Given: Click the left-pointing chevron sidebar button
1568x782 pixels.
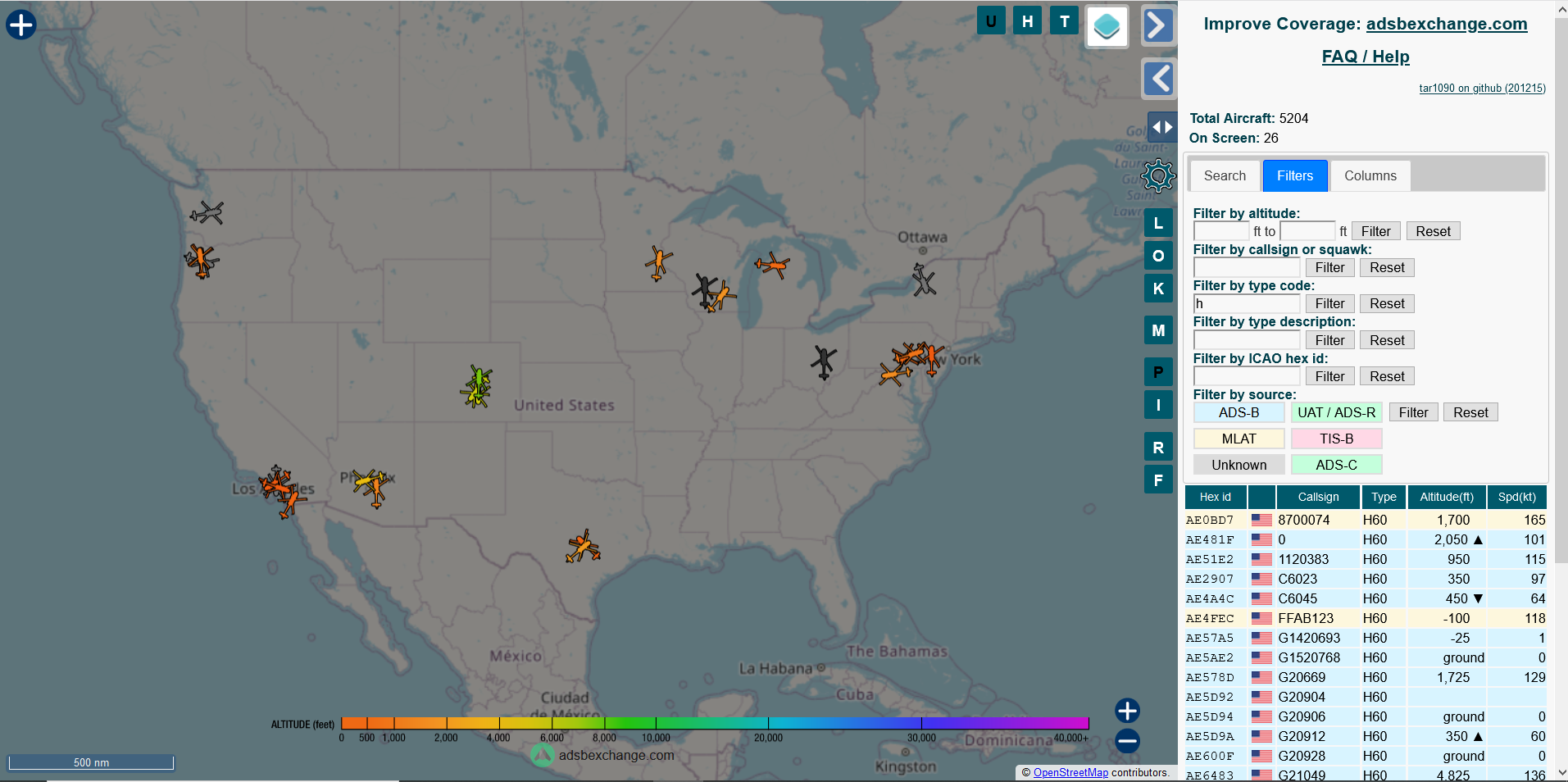Looking at the screenshot, I should pyautogui.click(x=1158, y=79).
